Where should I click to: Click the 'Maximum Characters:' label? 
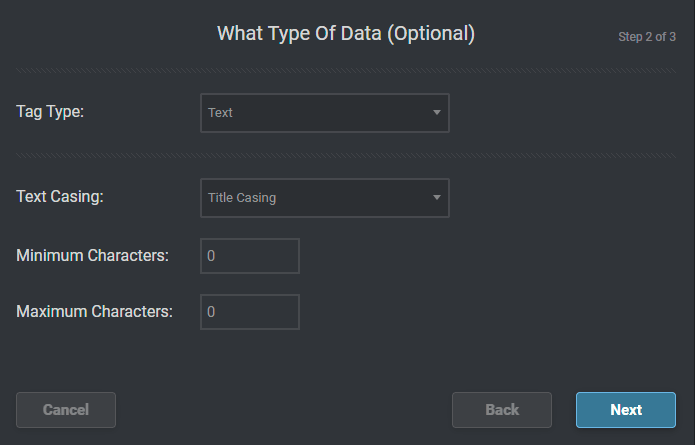click(94, 311)
